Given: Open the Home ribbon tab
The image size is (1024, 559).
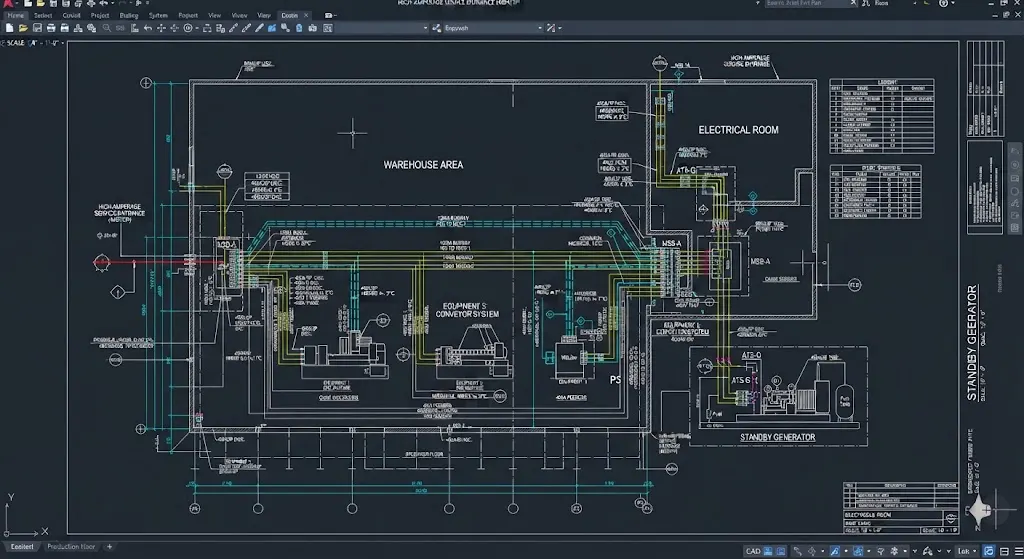Looking at the screenshot, I should 16,15.
